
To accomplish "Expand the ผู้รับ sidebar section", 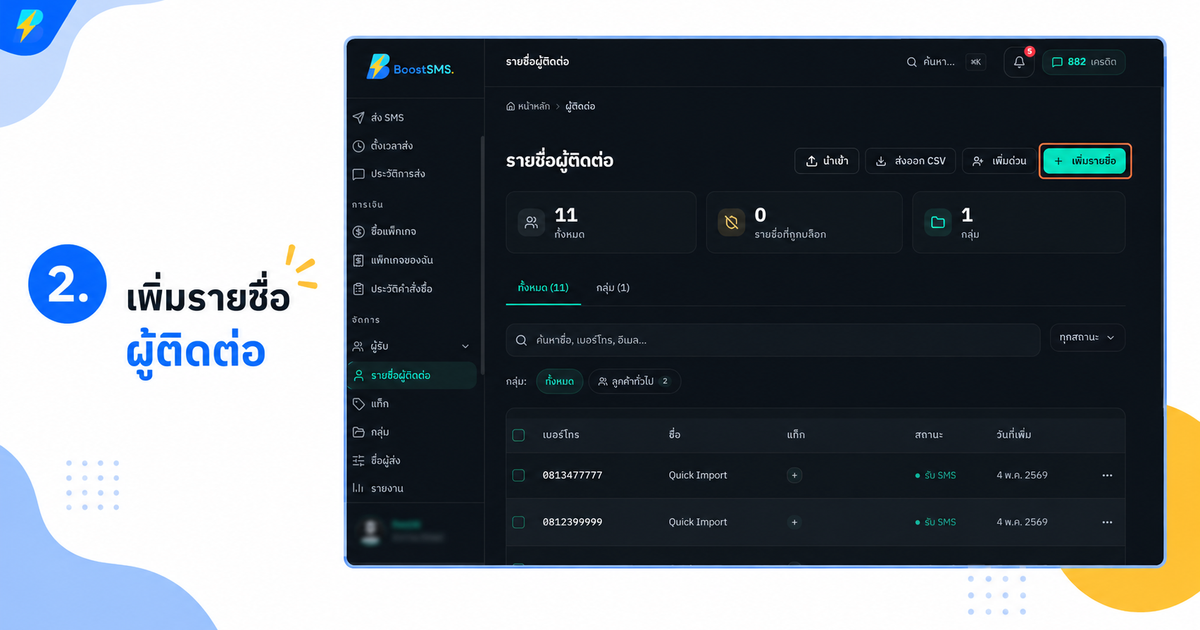I will [411, 346].
